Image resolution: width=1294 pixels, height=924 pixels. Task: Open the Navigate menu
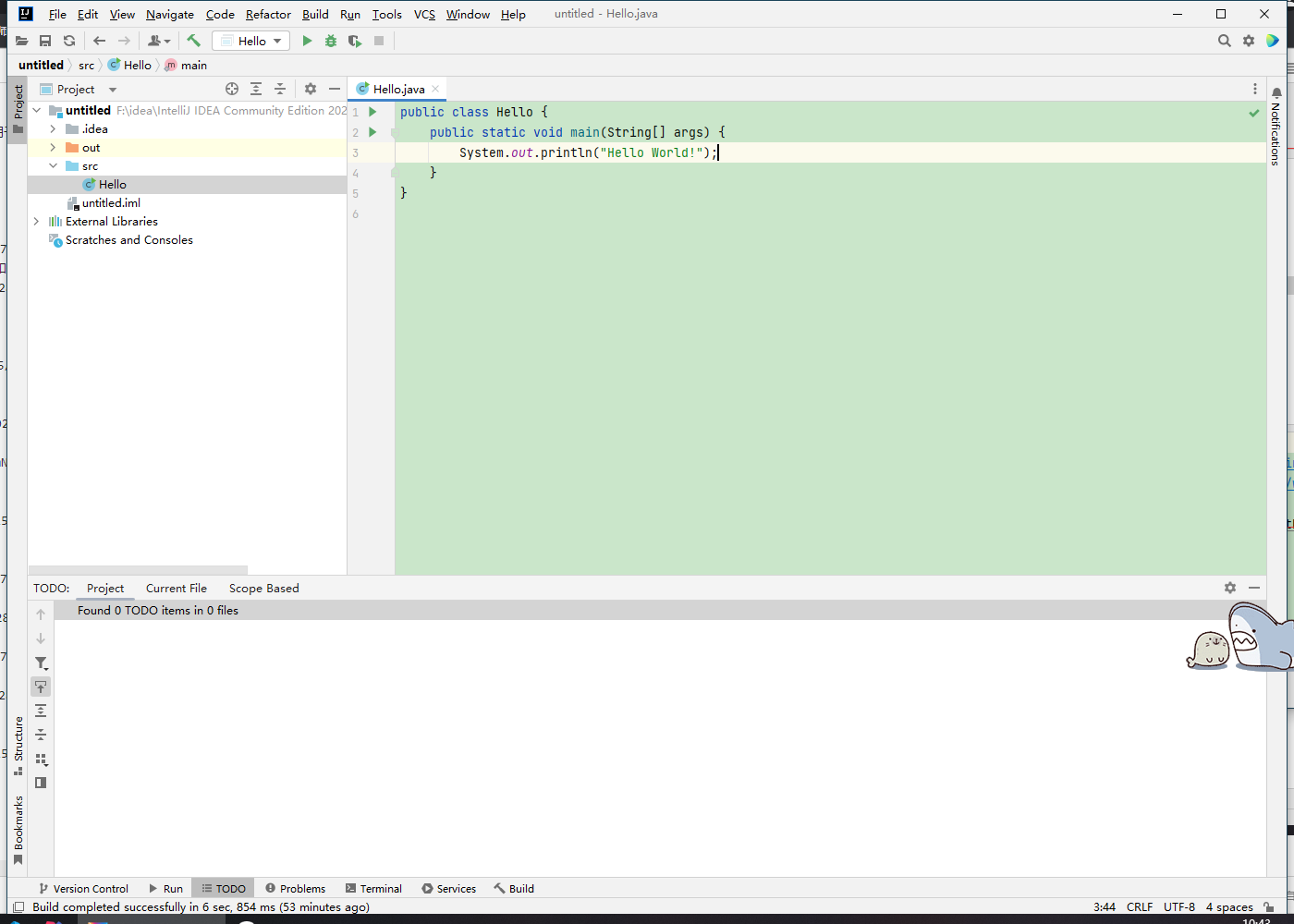click(170, 14)
